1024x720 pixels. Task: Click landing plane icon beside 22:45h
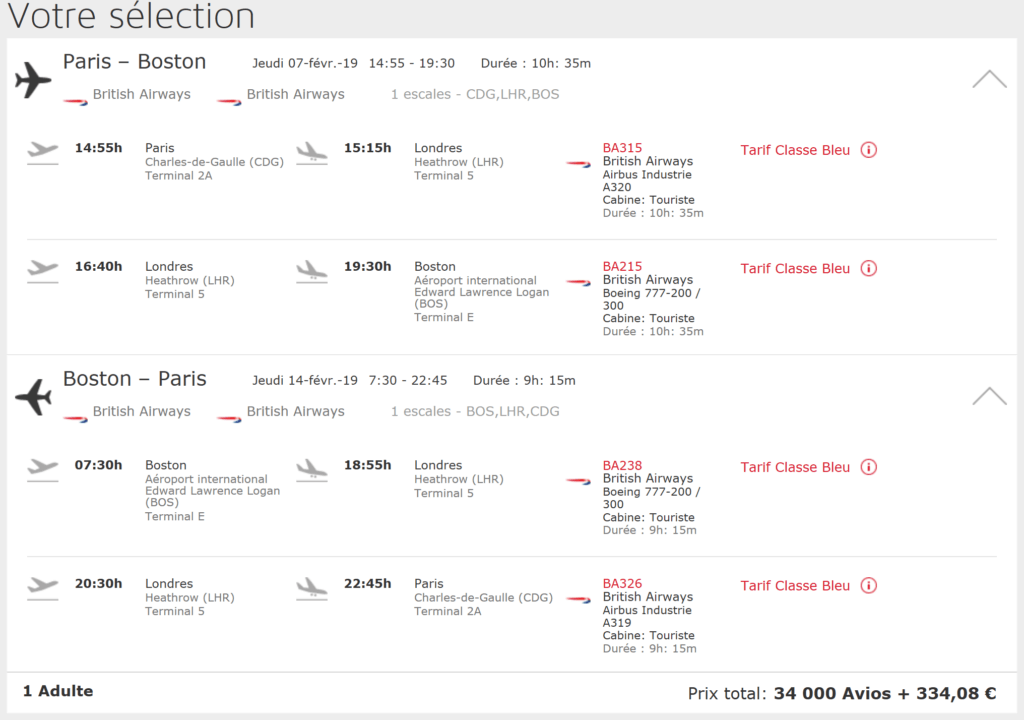click(x=312, y=587)
